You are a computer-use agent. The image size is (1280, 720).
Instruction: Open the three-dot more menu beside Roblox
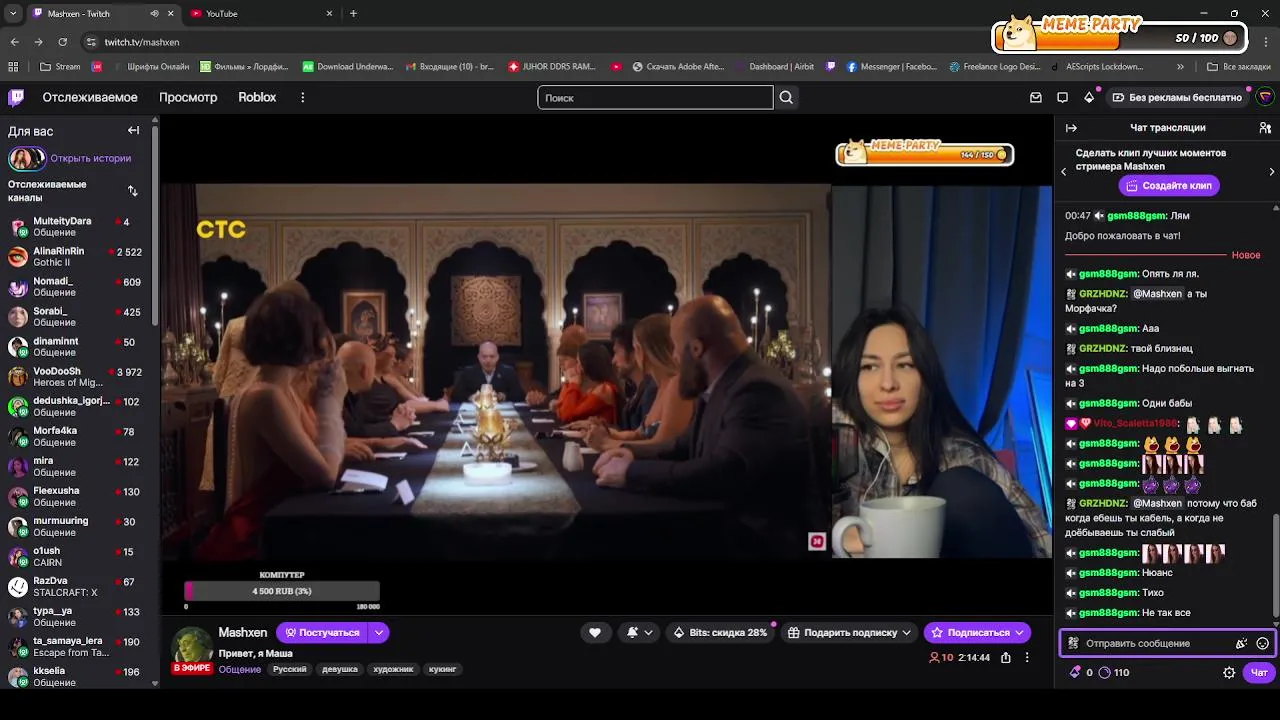coord(302,97)
